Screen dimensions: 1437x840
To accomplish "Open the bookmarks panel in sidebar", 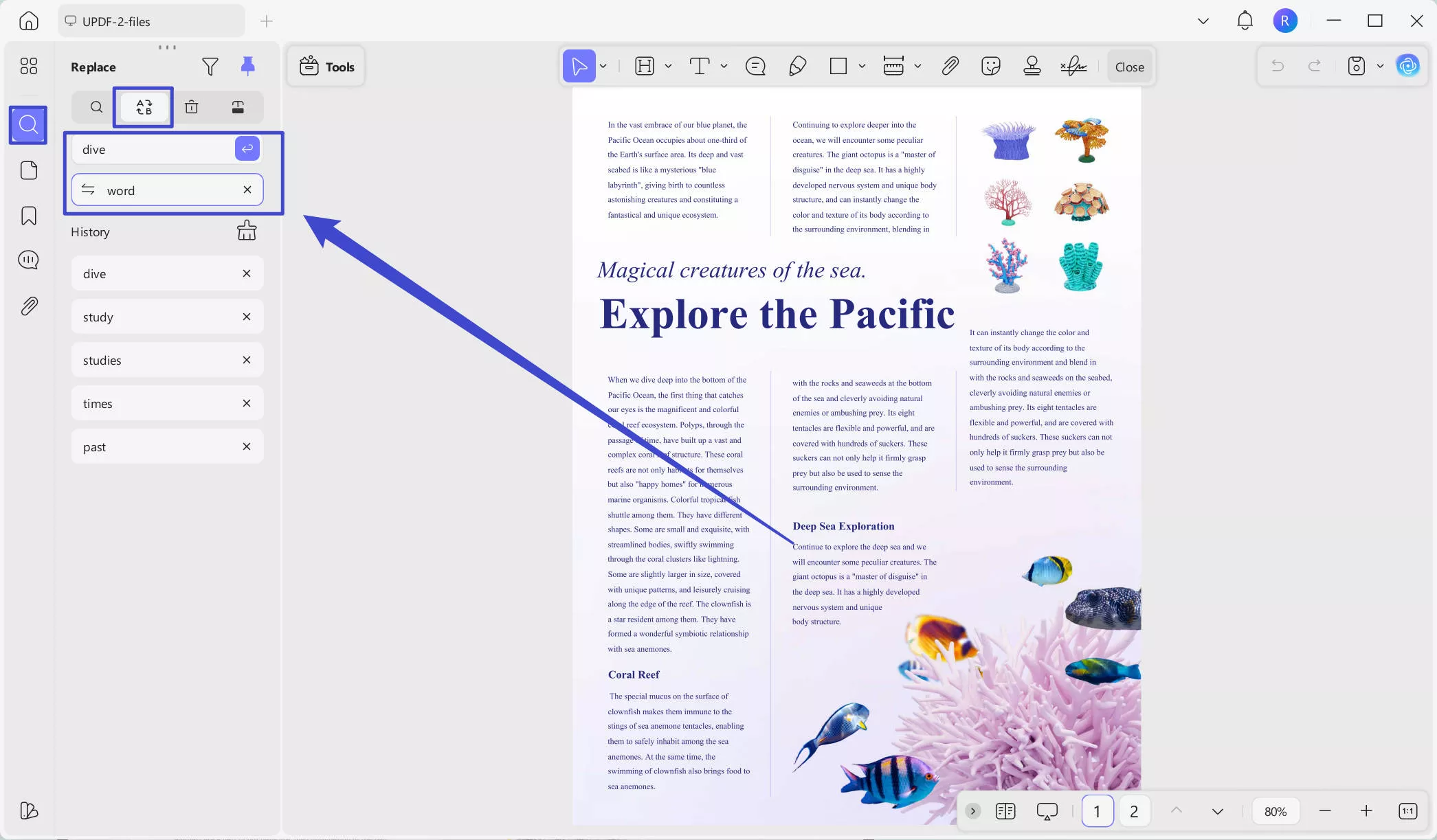I will click(x=29, y=216).
